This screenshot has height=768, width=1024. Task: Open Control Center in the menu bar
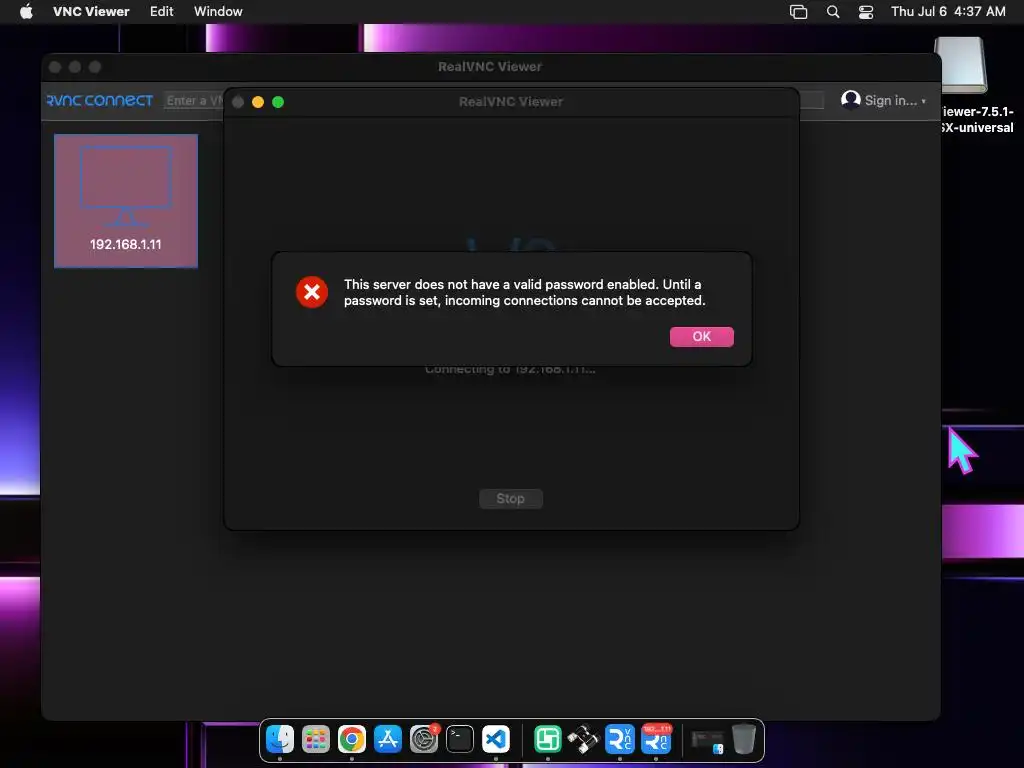pyautogui.click(x=866, y=12)
